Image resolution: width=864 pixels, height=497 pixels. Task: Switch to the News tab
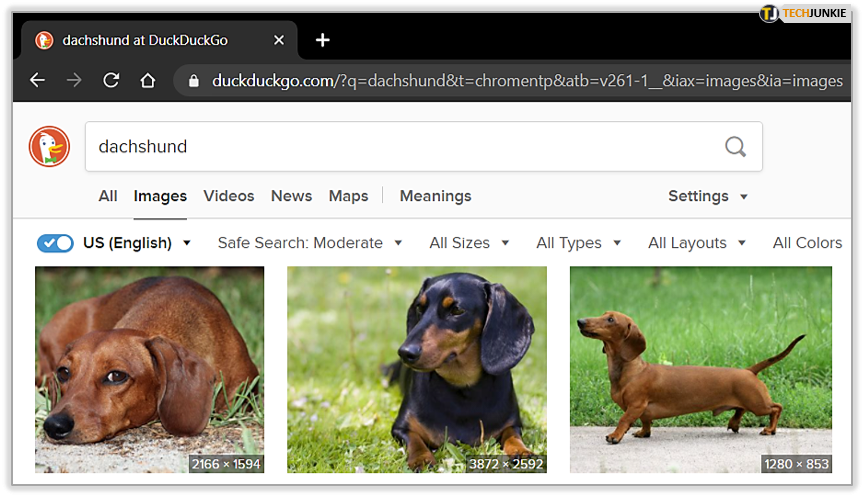(x=291, y=196)
